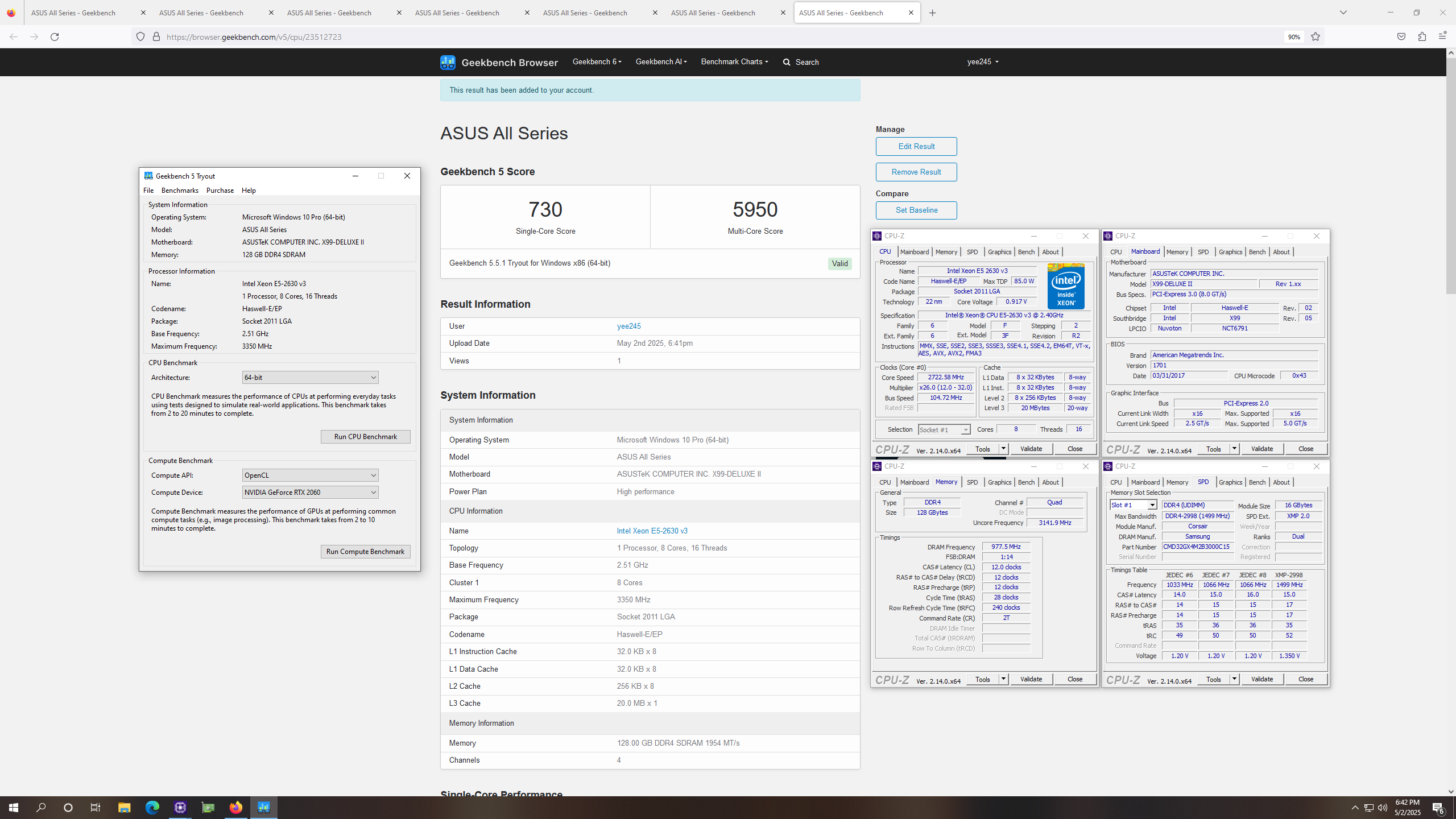
Task: Click the Intel Xeon logo in CPU-Z
Action: [1066, 286]
